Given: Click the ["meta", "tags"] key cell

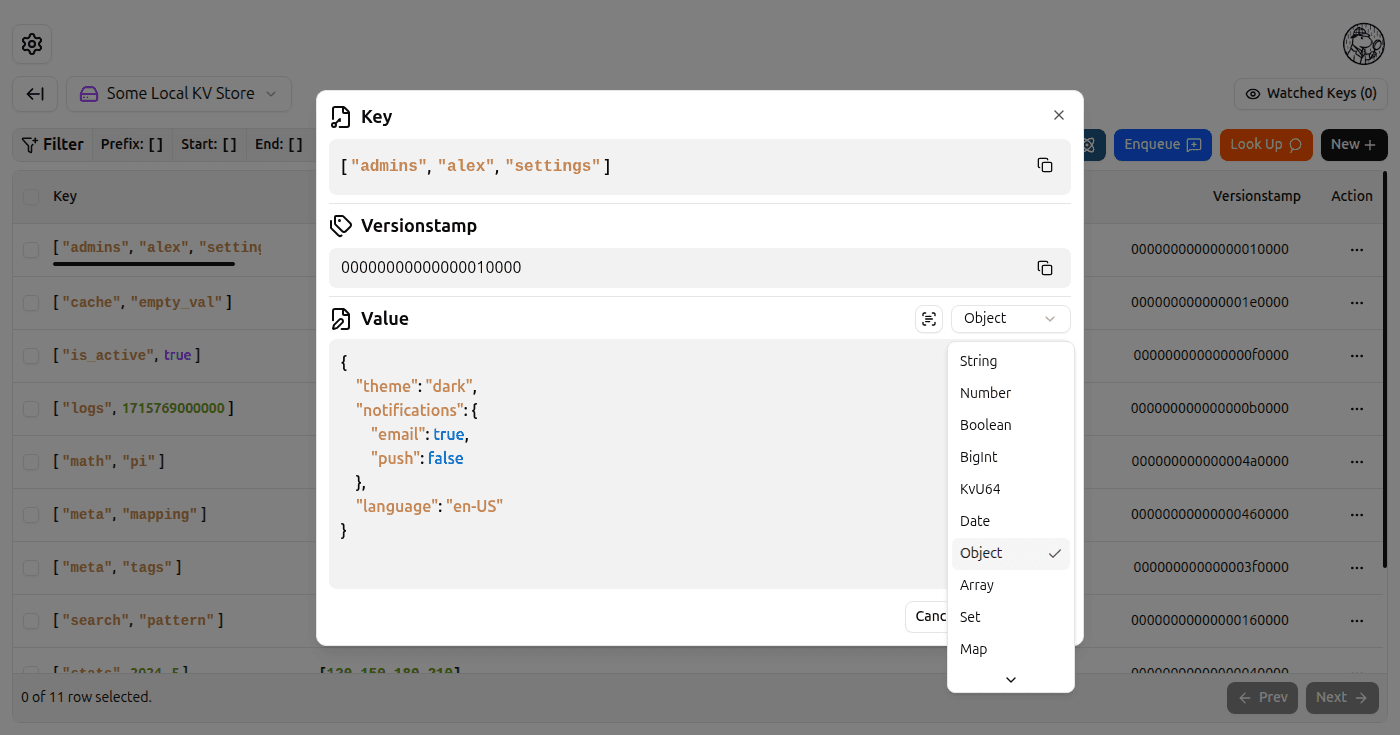Looking at the screenshot, I should 117,568.
